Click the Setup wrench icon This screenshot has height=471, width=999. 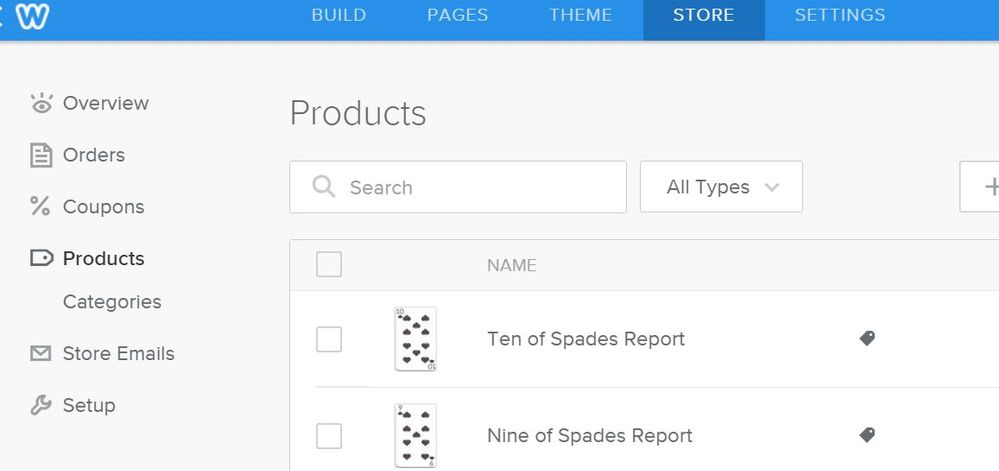pyautogui.click(x=41, y=405)
